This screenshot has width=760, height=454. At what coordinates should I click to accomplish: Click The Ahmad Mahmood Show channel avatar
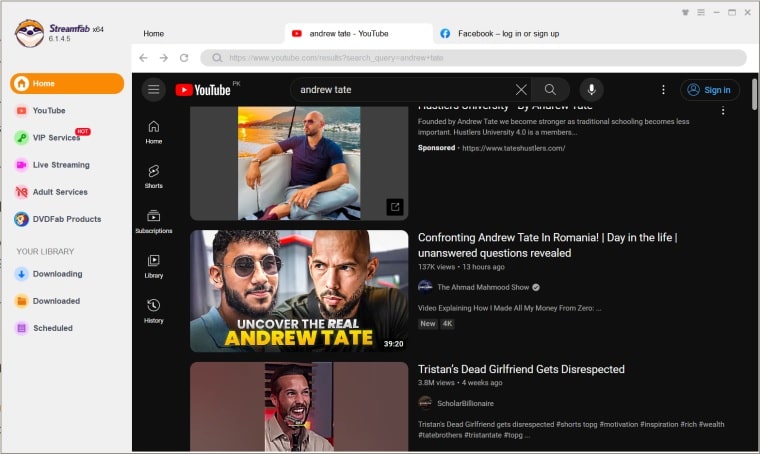[x=425, y=287]
